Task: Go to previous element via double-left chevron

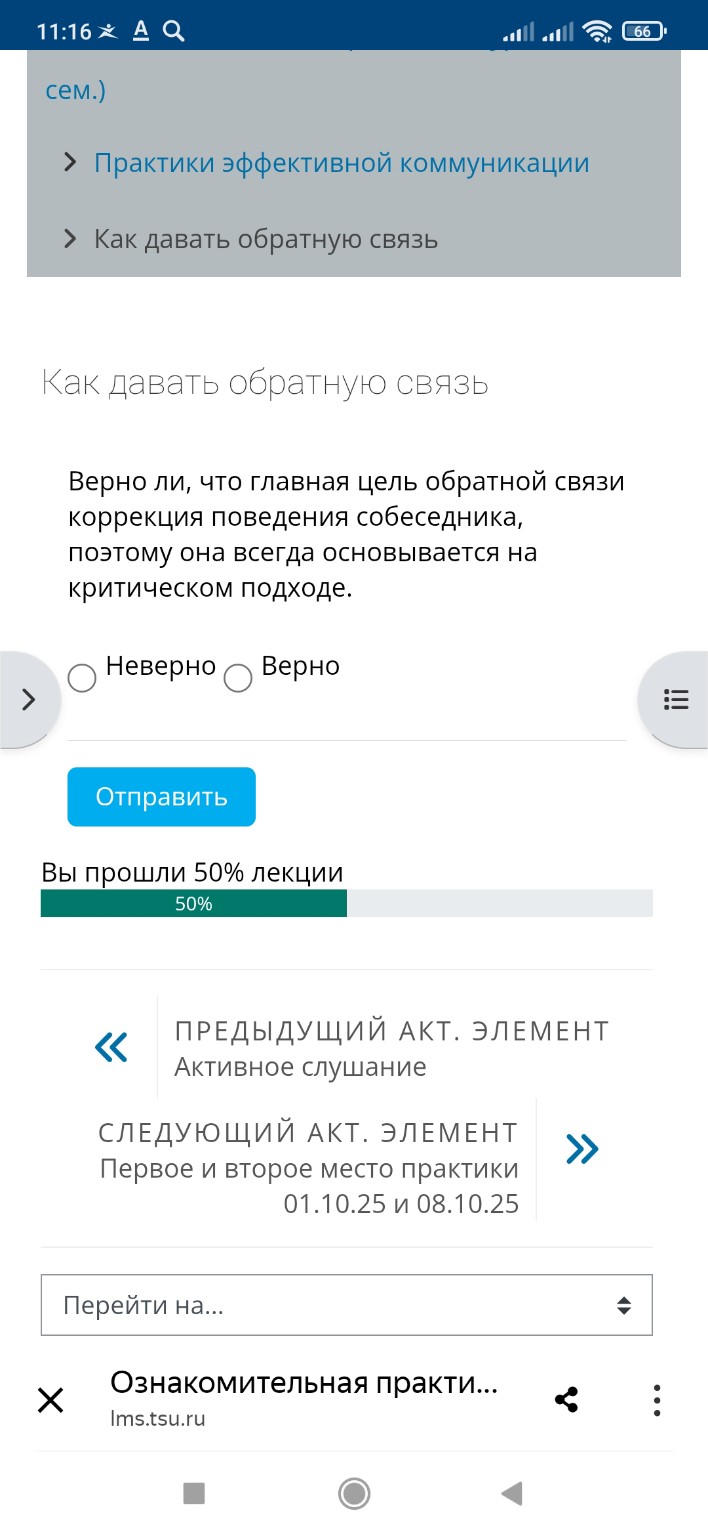Action: (x=111, y=1046)
